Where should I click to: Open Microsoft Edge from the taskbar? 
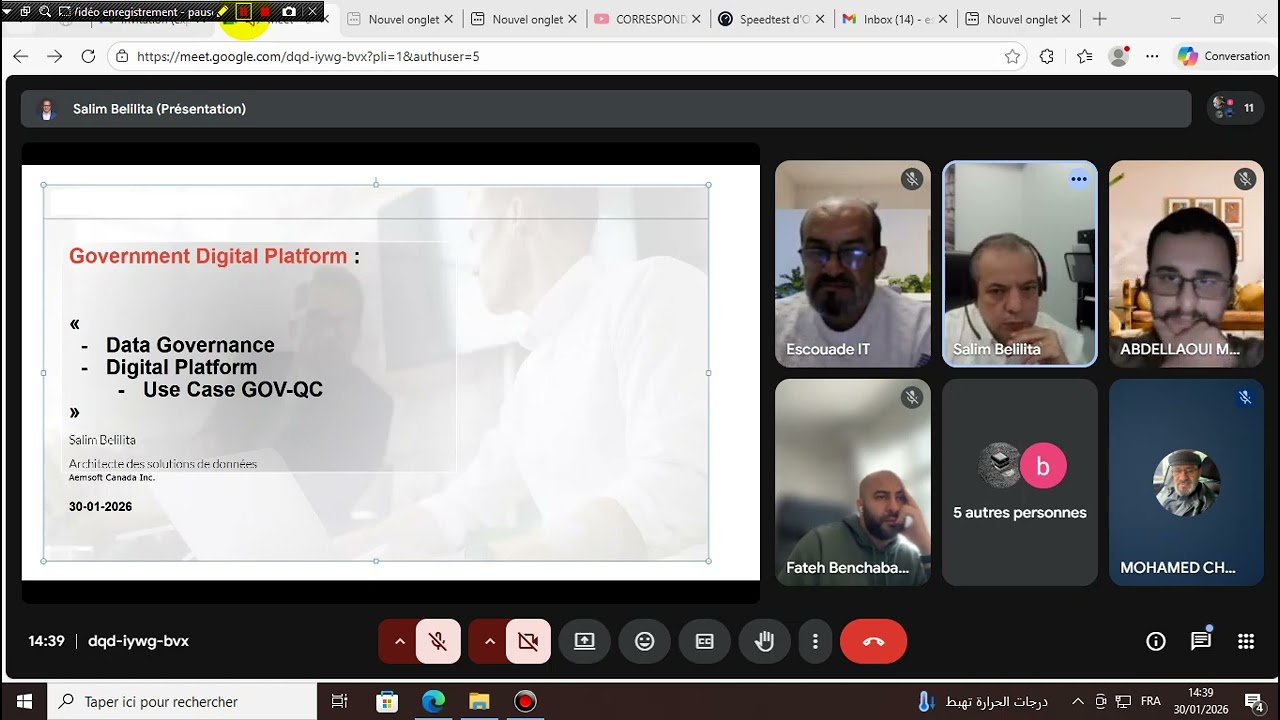433,702
